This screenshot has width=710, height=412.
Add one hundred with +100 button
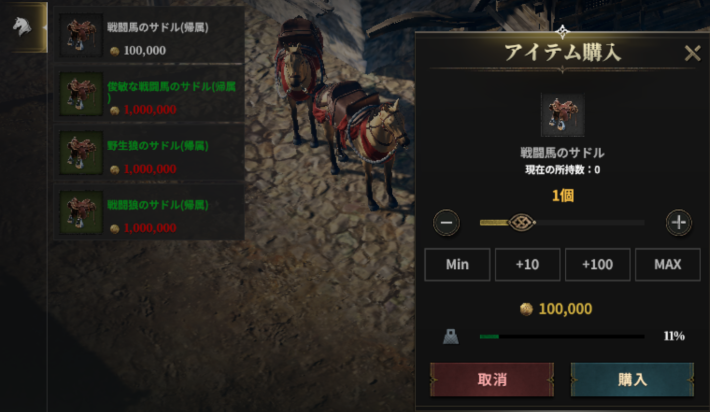coord(597,264)
